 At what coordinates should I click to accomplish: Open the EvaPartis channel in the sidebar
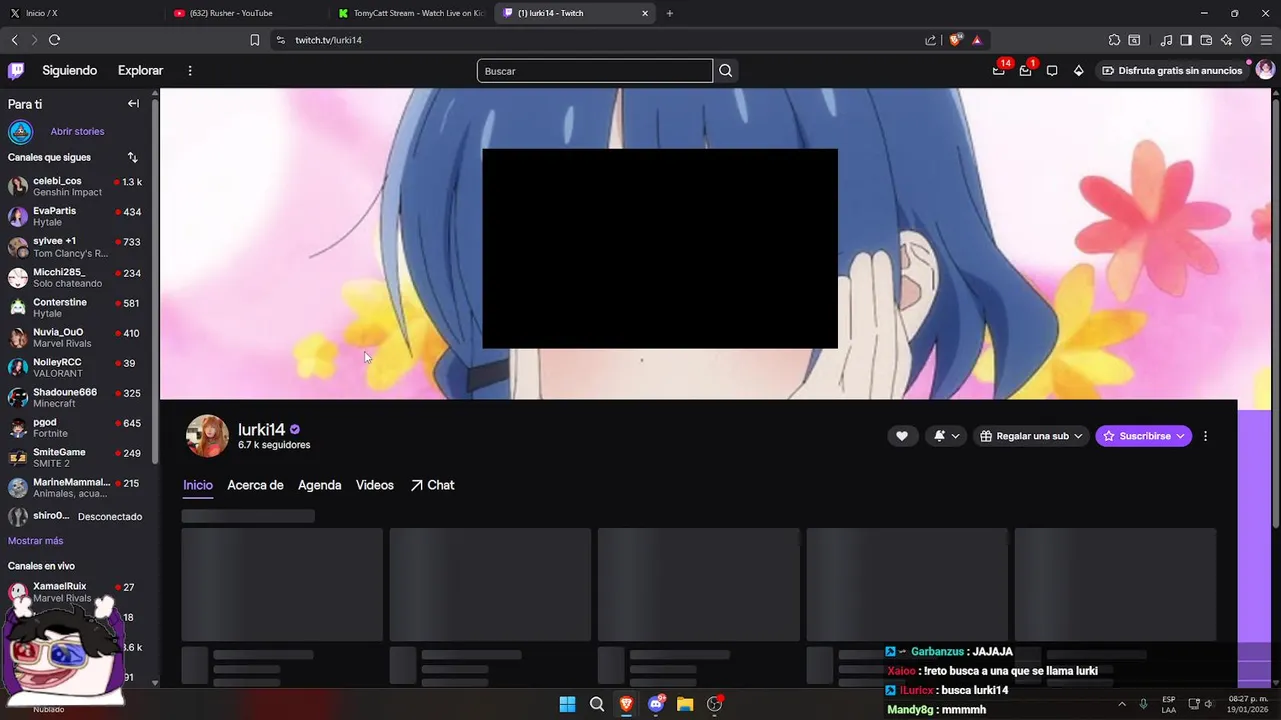pos(75,216)
